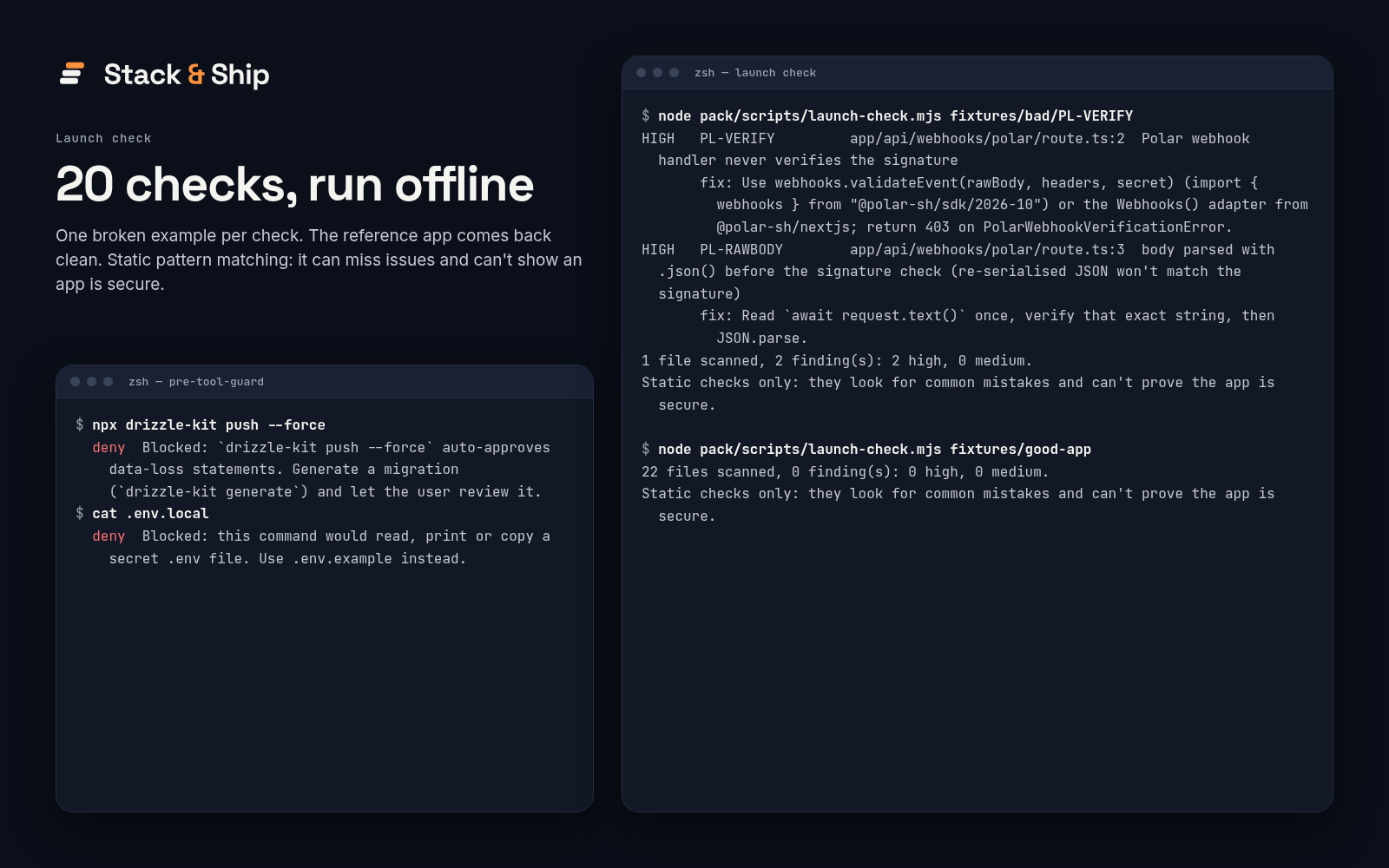
Task: Click the '@polar-sh/nextjs; return 403' line
Action: click(974, 227)
